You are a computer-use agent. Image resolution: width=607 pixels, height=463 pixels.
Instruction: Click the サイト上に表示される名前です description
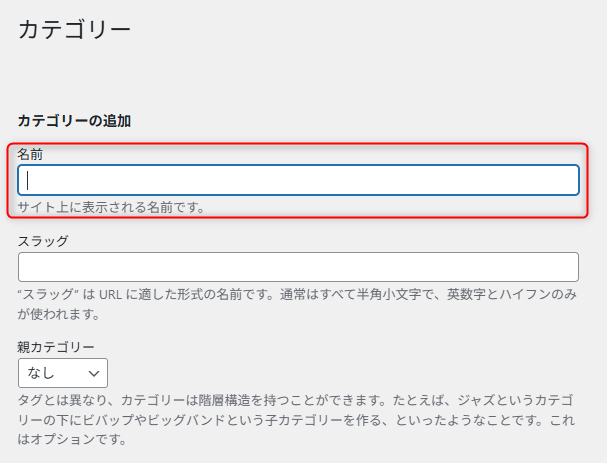pyautogui.click(x=111, y=207)
